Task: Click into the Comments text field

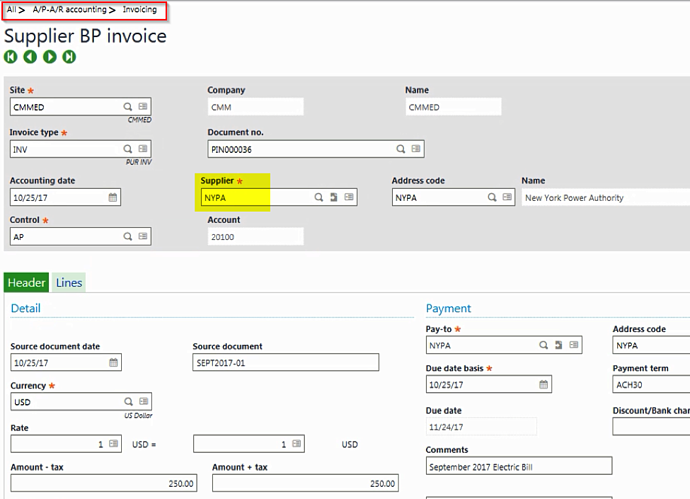Action: coord(518,466)
